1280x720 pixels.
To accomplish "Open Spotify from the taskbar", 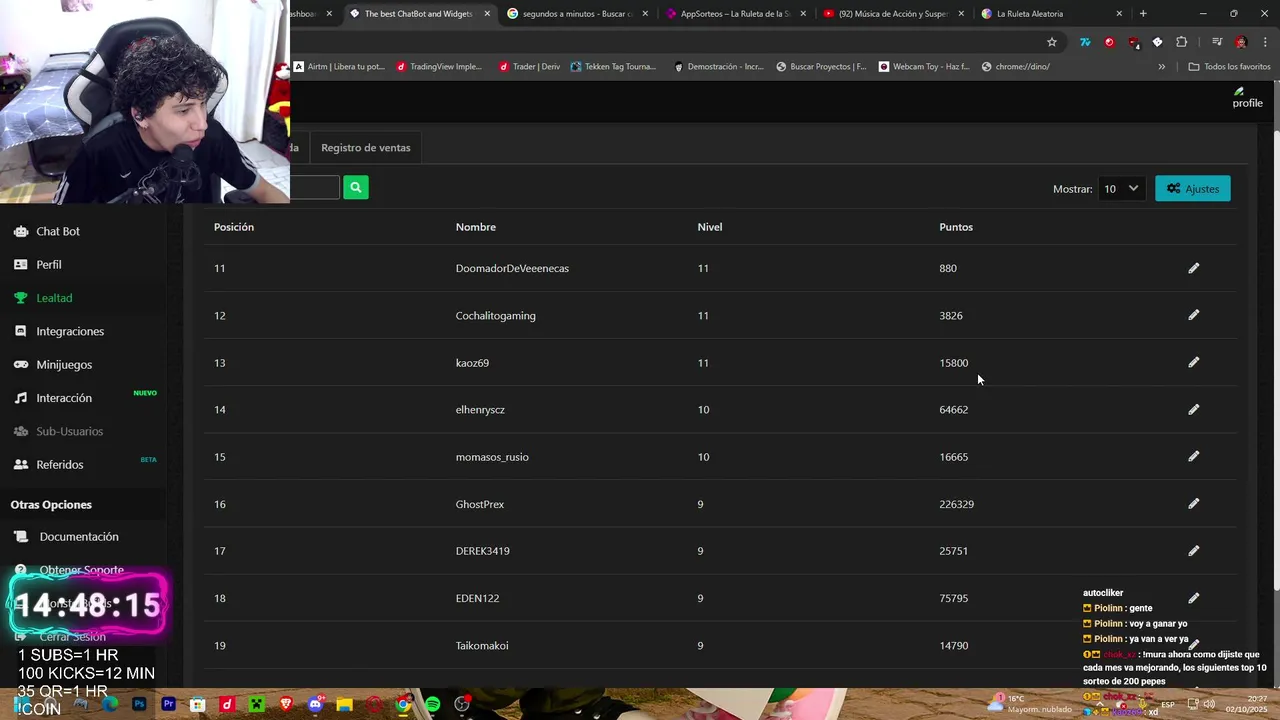I will 432,704.
